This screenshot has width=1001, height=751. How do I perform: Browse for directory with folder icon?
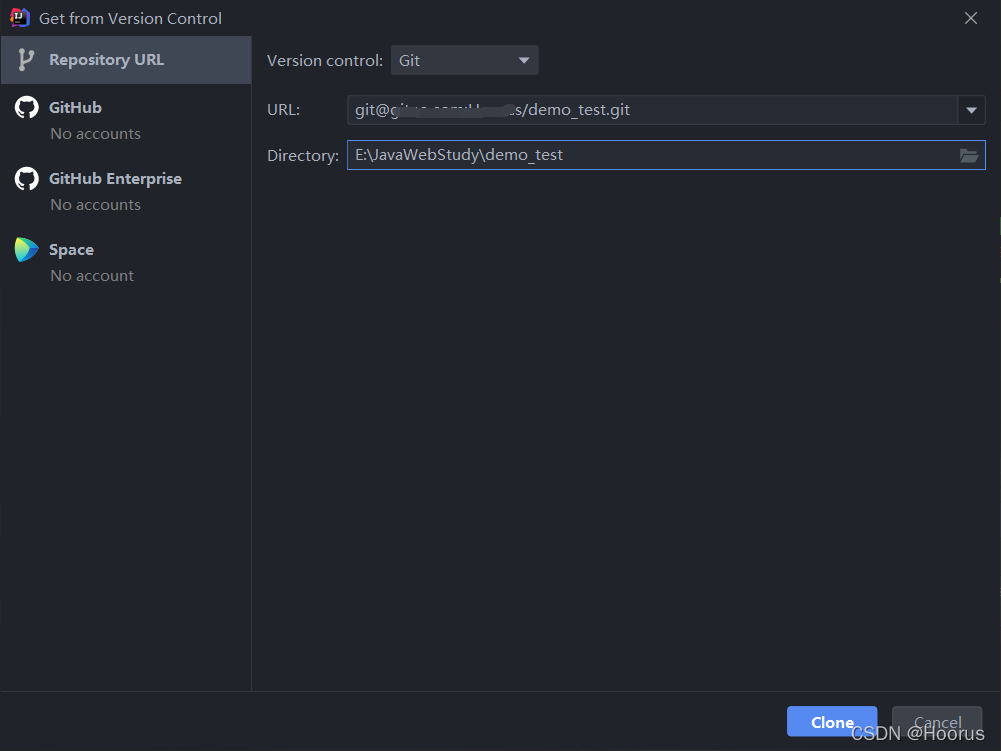click(968, 155)
